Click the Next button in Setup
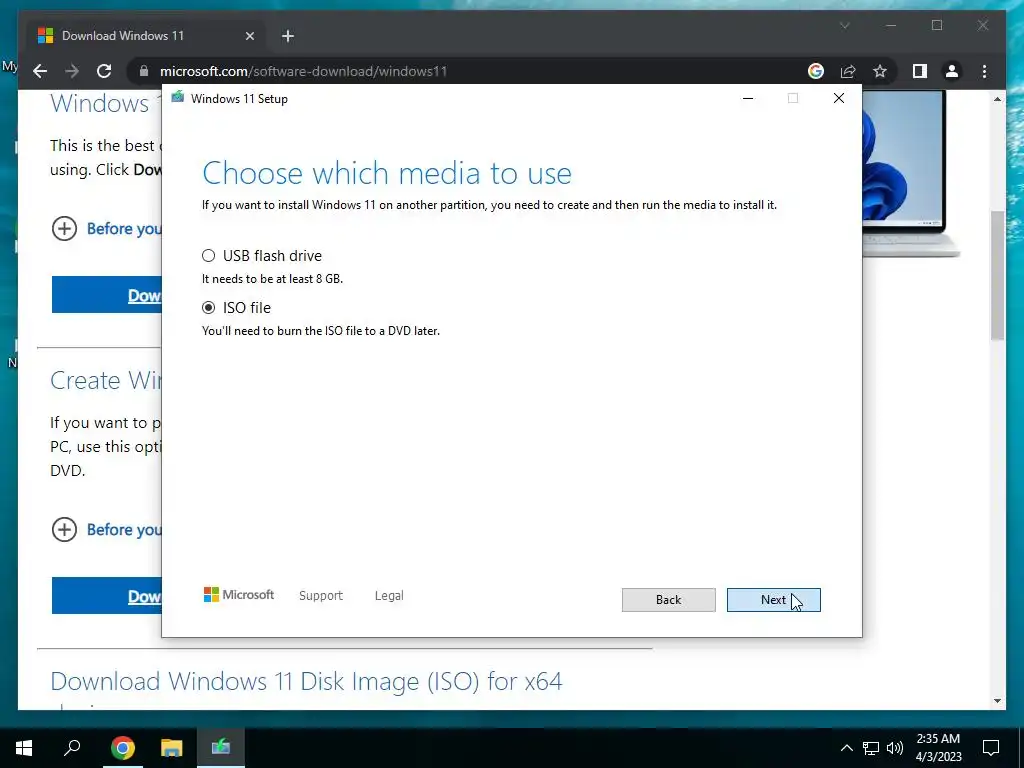This screenshot has height=768, width=1024. tap(773, 600)
